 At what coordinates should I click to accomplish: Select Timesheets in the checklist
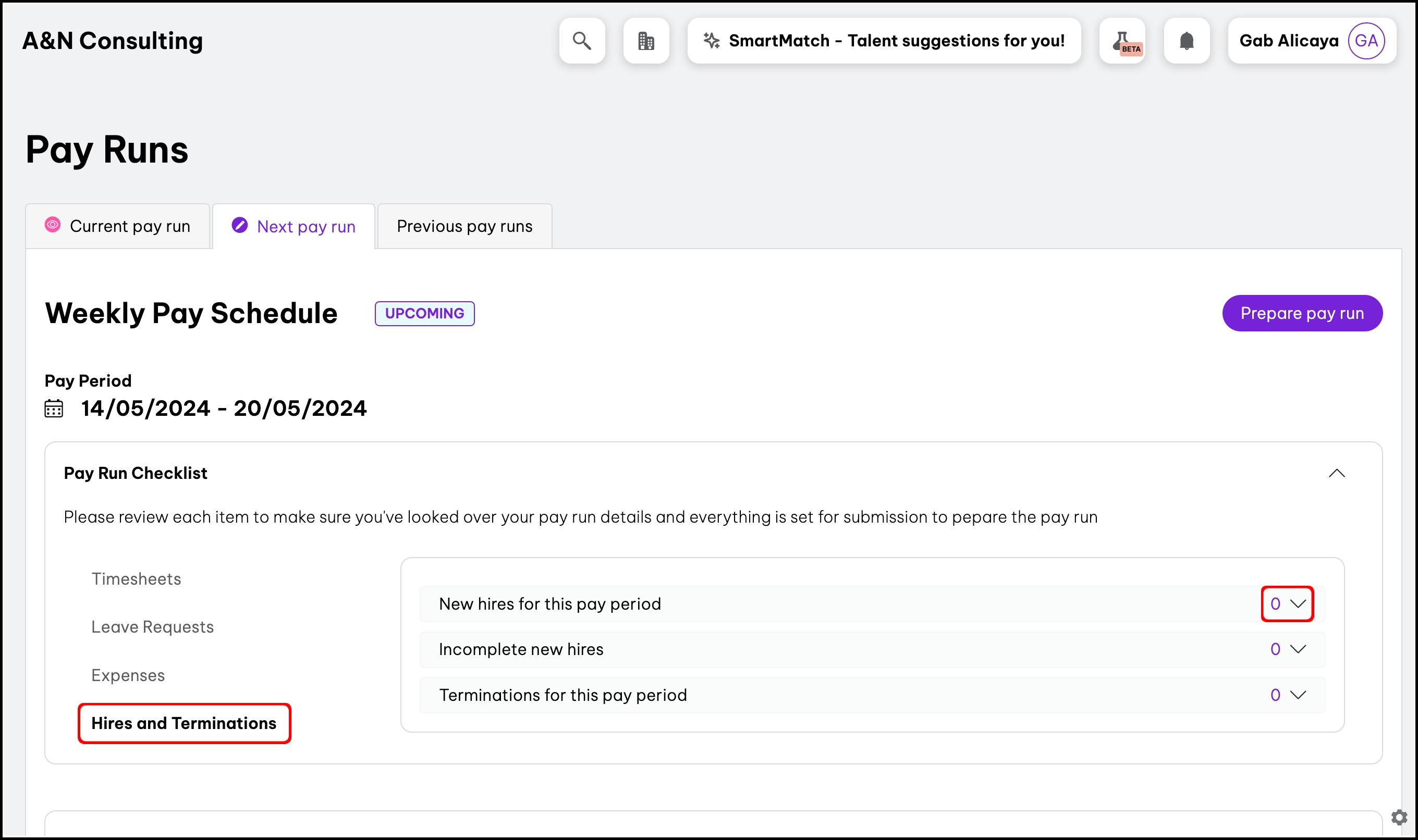click(x=136, y=579)
